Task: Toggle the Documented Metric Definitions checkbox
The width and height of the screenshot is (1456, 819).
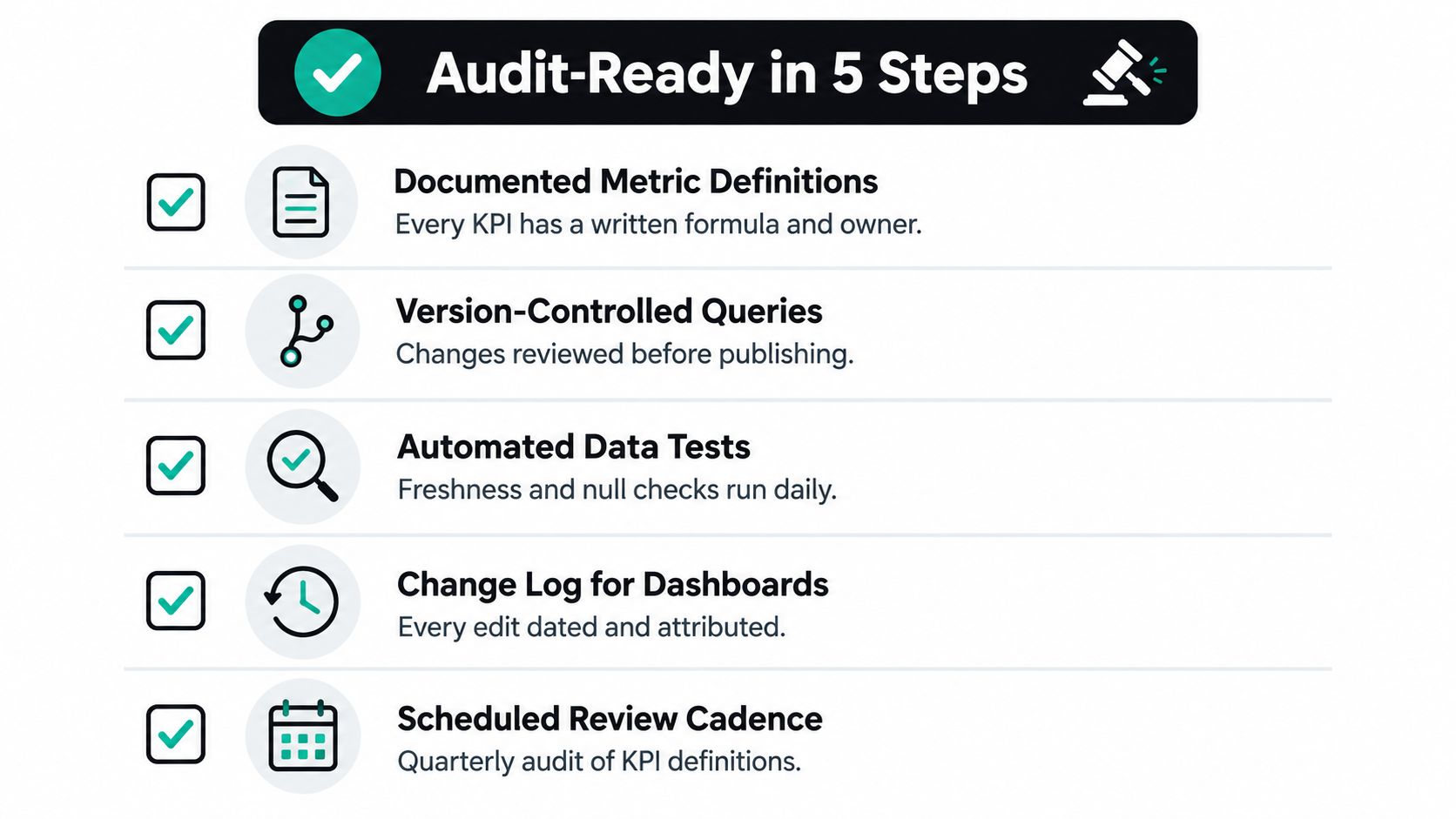Action: point(176,202)
